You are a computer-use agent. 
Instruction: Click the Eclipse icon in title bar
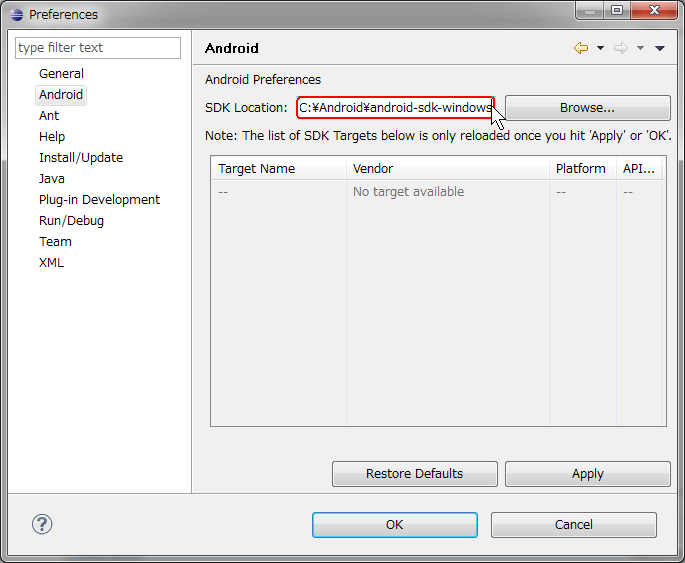pyautogui.click(x=17, y=15)
